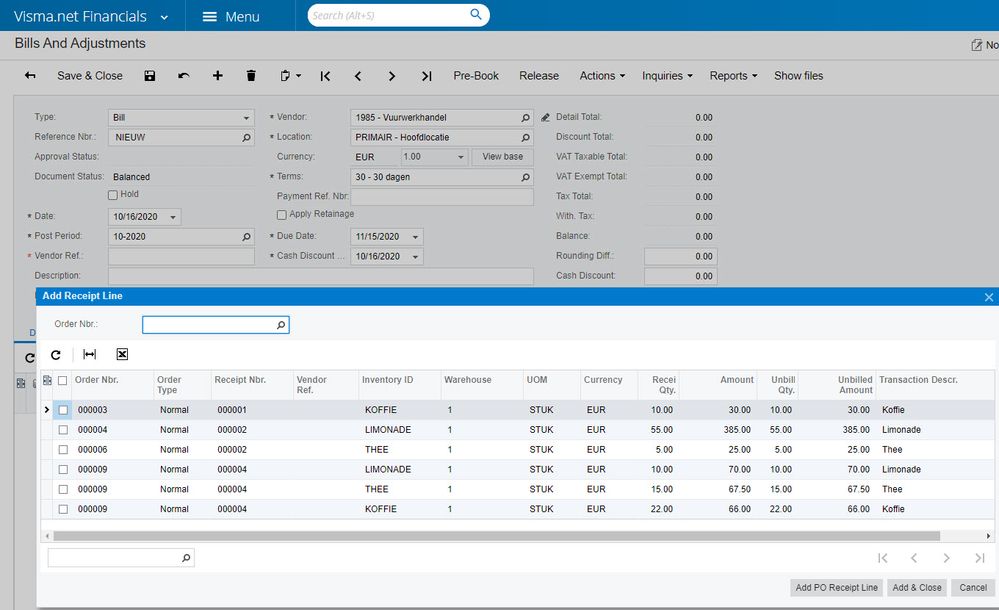The width and height of the screenshot is (999, 610).
Task: Open the Actions dropdown menu
Action: click(x=602, y=76)
